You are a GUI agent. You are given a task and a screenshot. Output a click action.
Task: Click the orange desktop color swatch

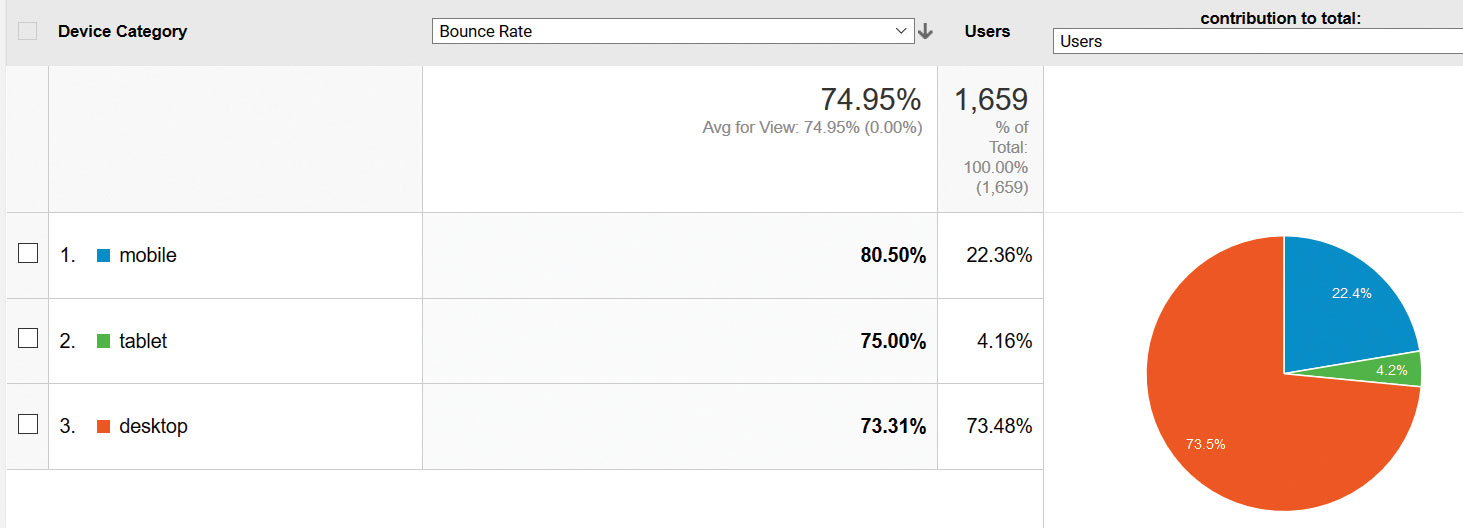coord(103,426)
